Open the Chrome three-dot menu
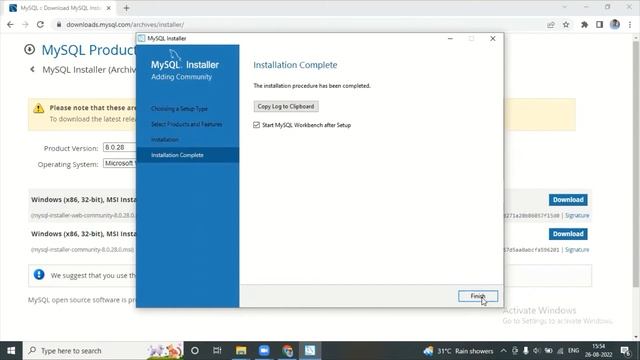The height and width of the screenshot is (360, 640). click(630, 24)
